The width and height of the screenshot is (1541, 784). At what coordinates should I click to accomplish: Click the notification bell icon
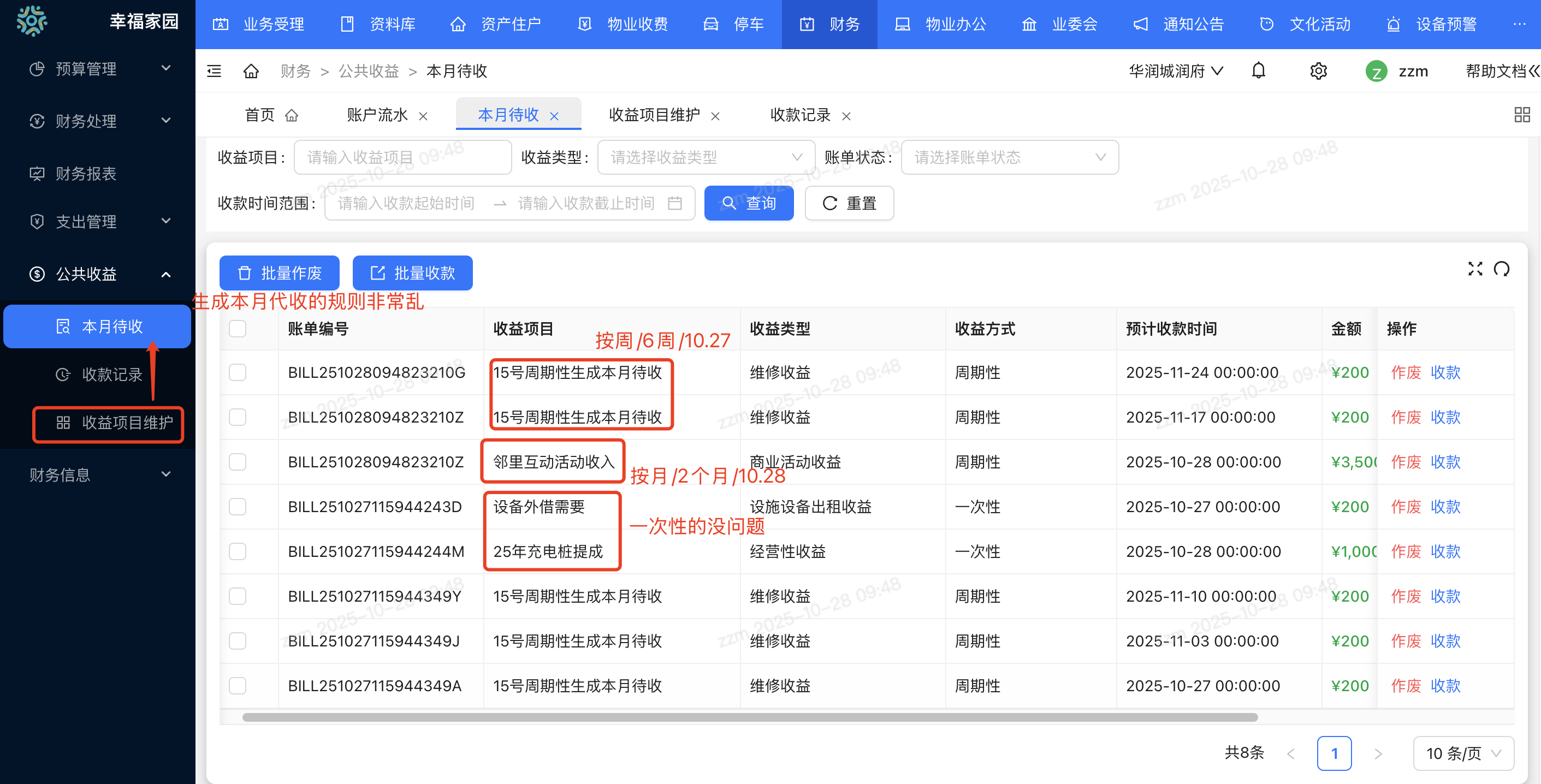pos(1258,70)
